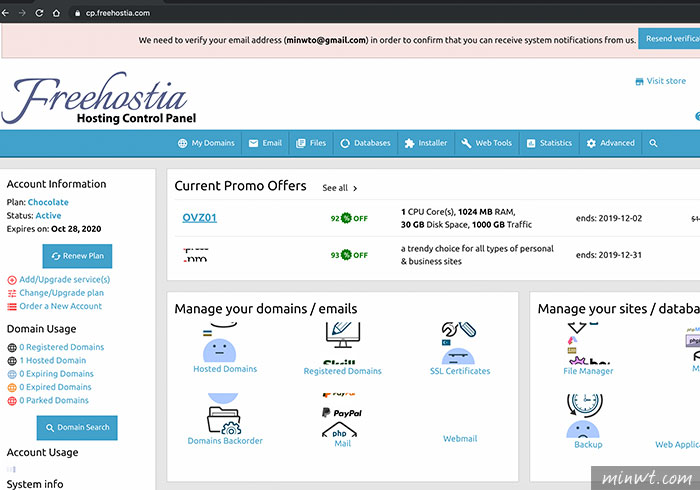Click the Active status link
Screen dimensions: 700x490
point(48,216)
